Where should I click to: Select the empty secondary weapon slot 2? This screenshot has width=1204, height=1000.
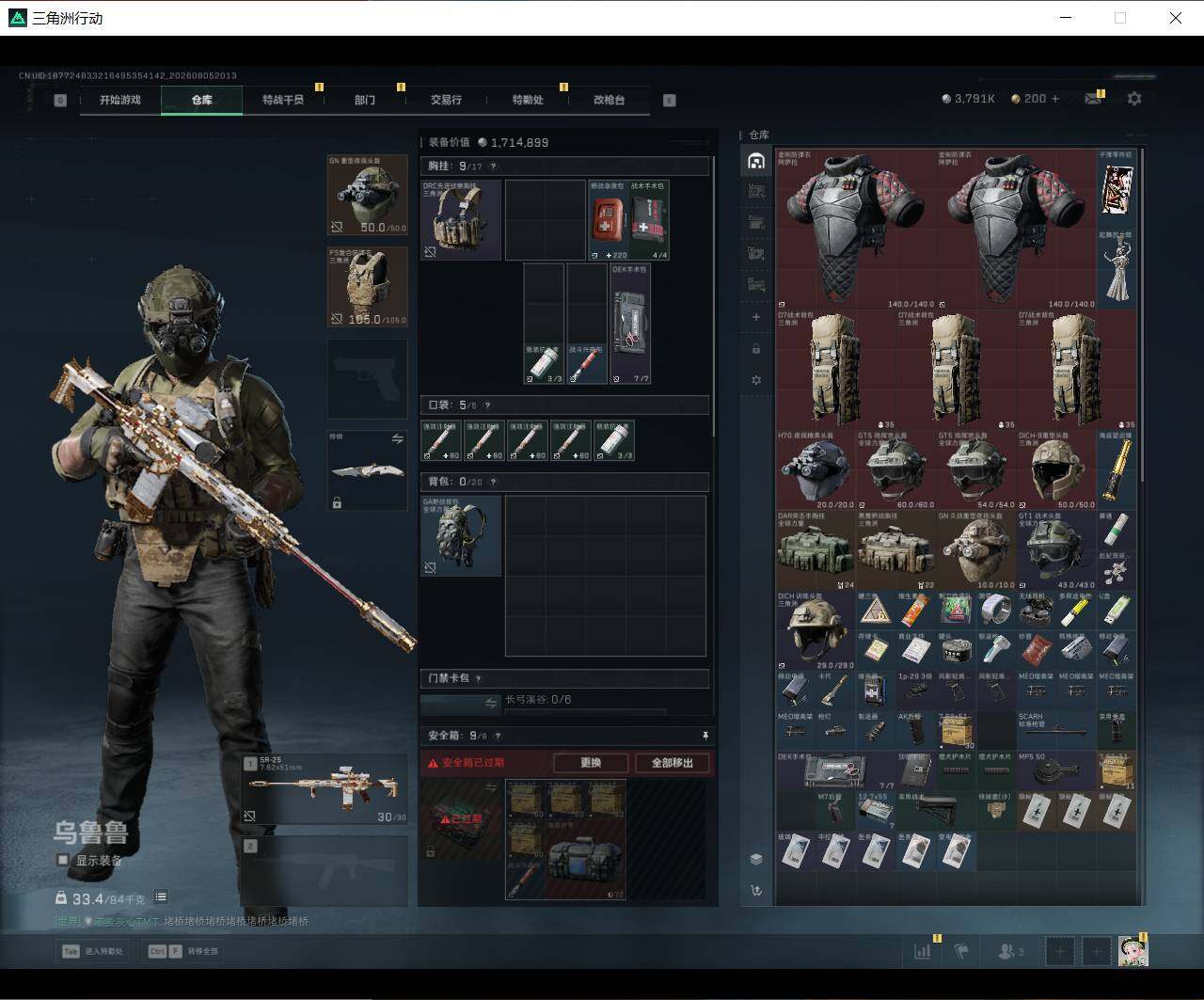tap(325, 871)
